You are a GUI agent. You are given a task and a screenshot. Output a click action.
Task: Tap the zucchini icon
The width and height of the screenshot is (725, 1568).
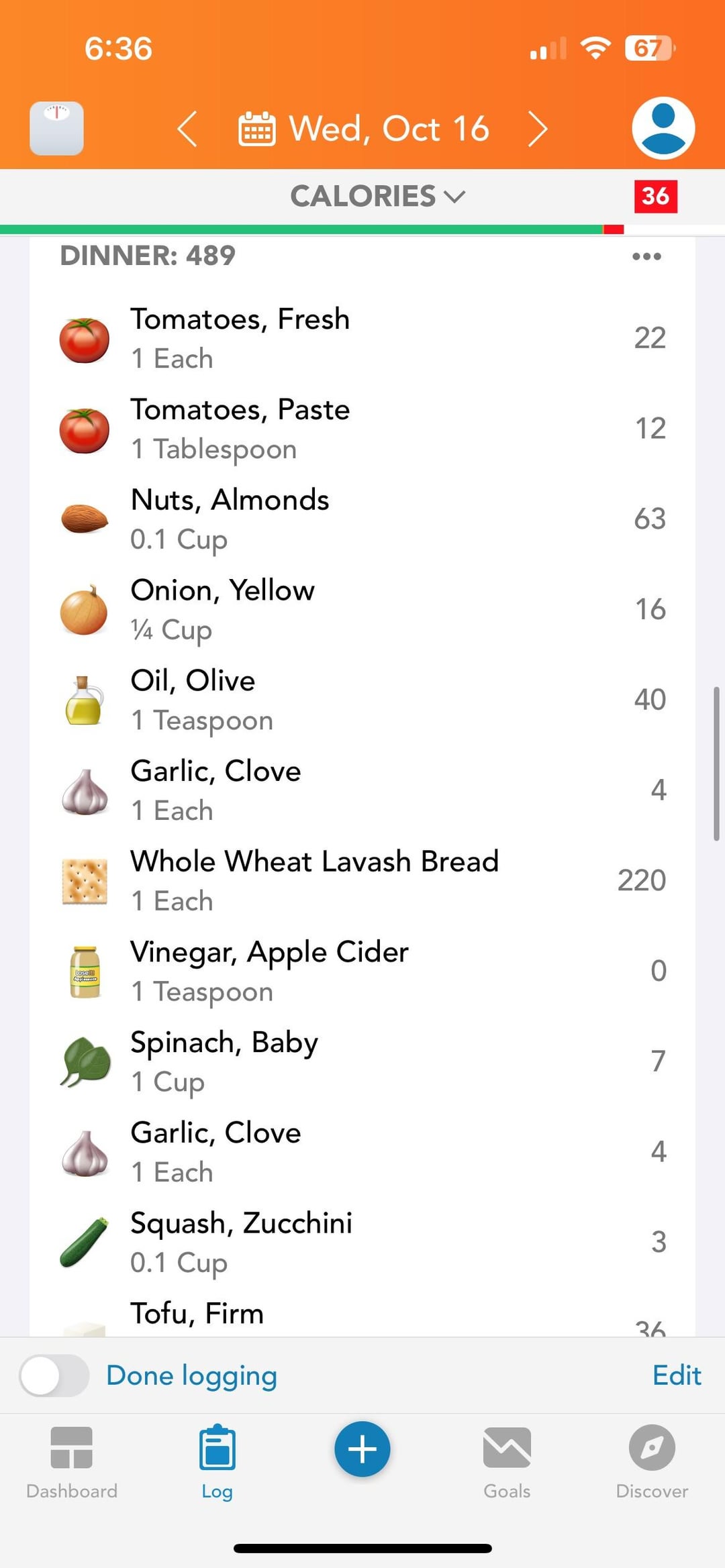[x=85, y=1243]
